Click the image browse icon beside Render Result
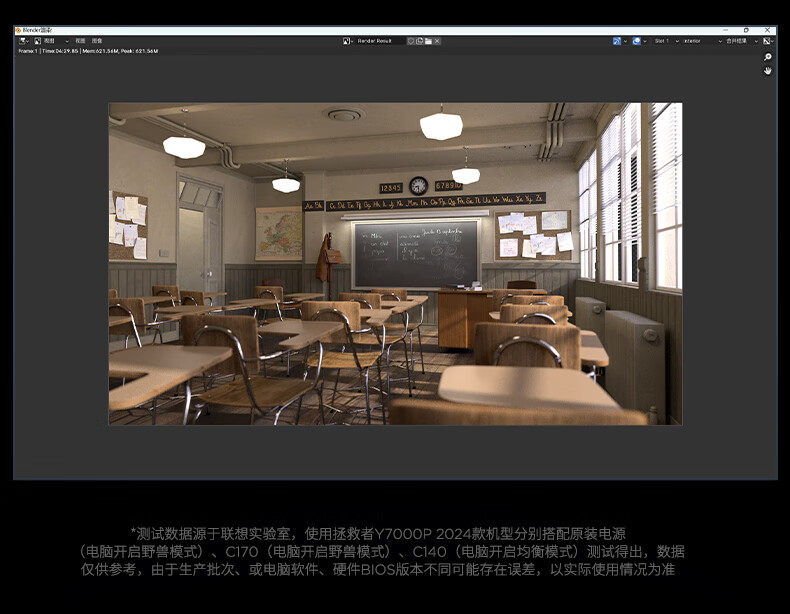790x614 pixels. click(x=348, y=41)
